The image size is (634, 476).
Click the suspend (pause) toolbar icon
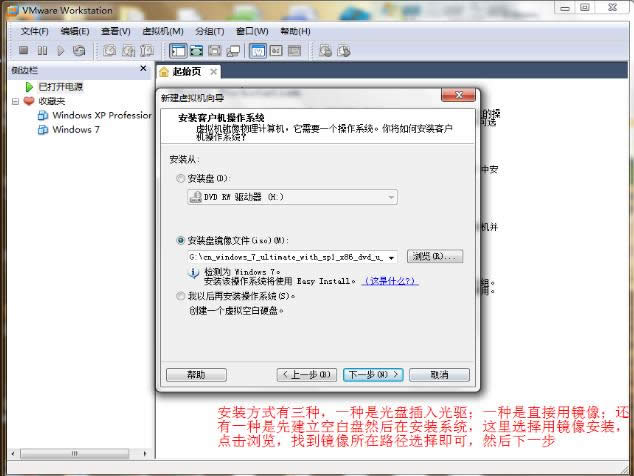tap(42, 50)
